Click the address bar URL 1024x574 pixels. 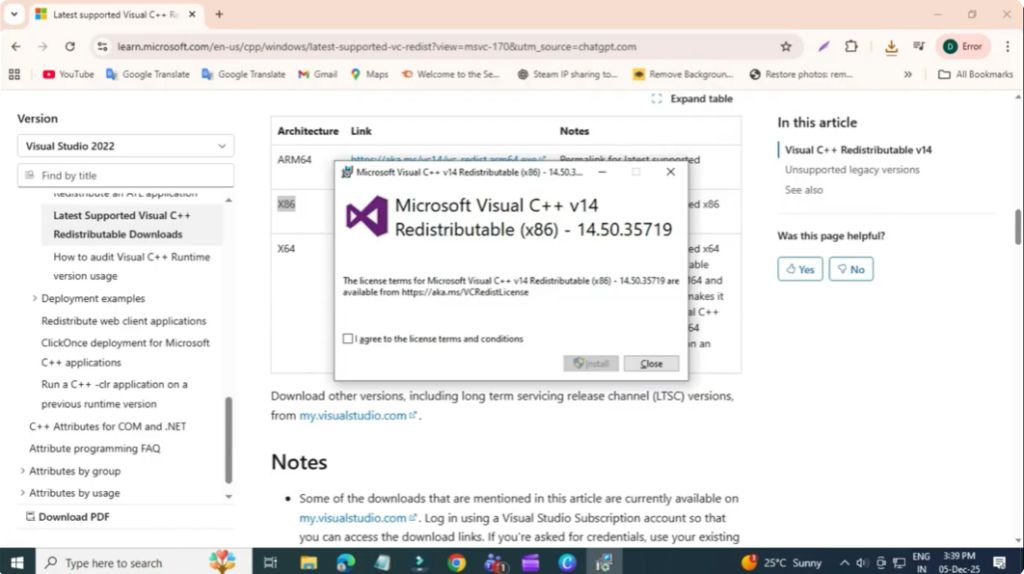(377, 46)
